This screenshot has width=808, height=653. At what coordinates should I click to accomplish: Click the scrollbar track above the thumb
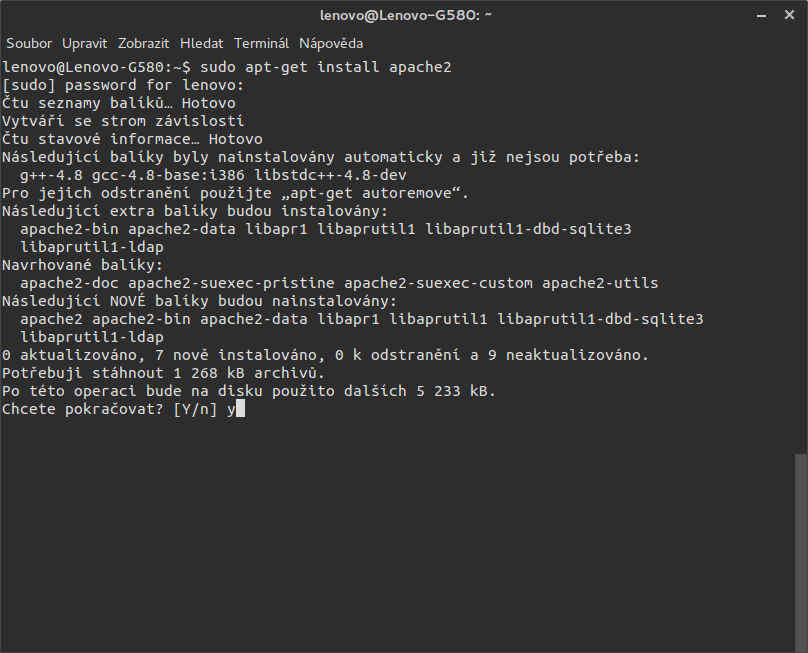pos(800,250)
